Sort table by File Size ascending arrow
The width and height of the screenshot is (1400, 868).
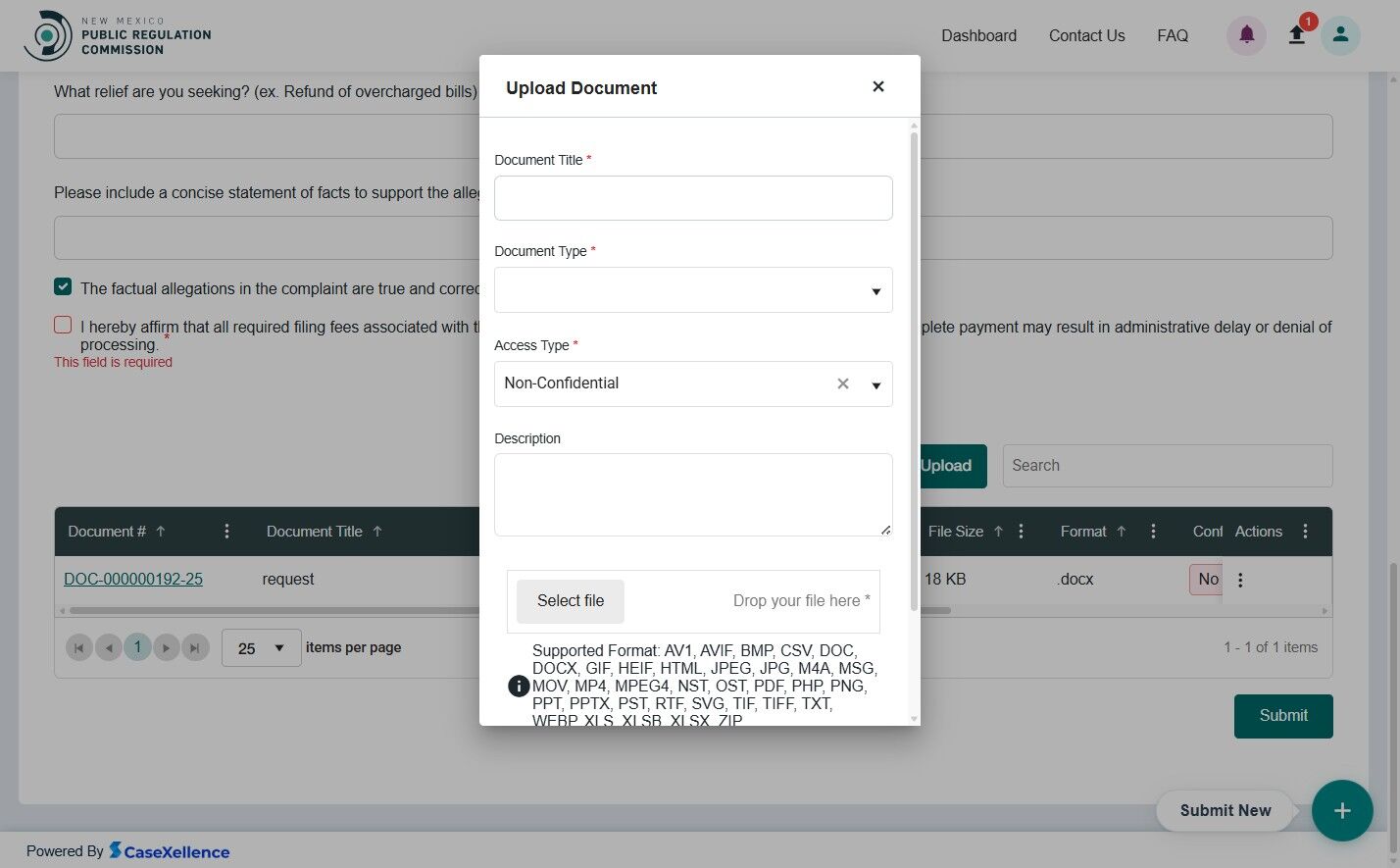coord(999,531)
